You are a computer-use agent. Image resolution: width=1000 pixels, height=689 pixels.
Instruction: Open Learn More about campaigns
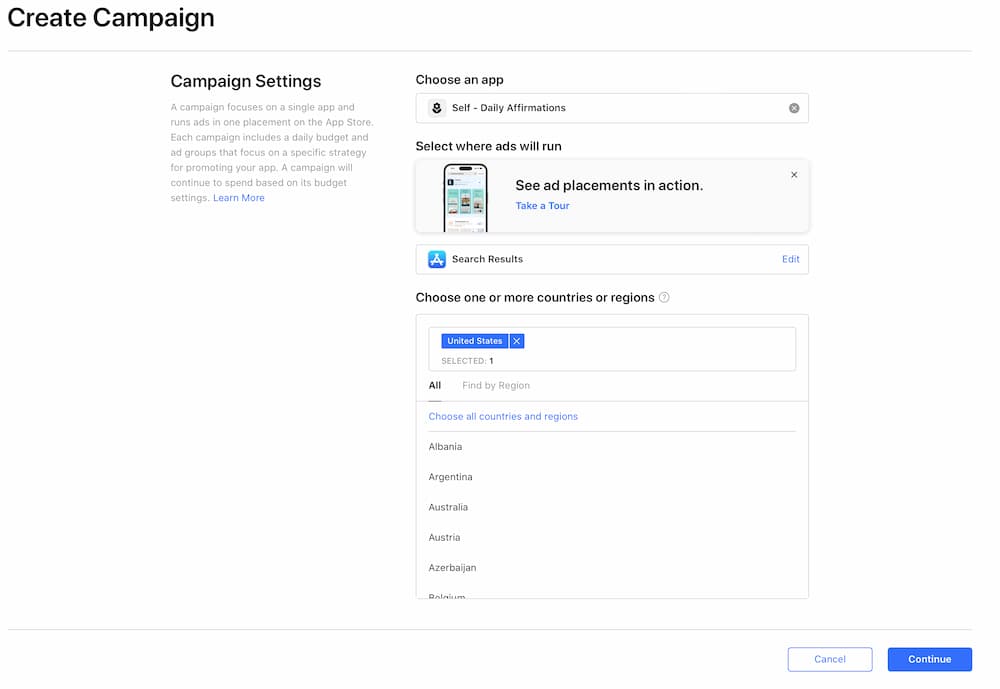pos(238,197)
